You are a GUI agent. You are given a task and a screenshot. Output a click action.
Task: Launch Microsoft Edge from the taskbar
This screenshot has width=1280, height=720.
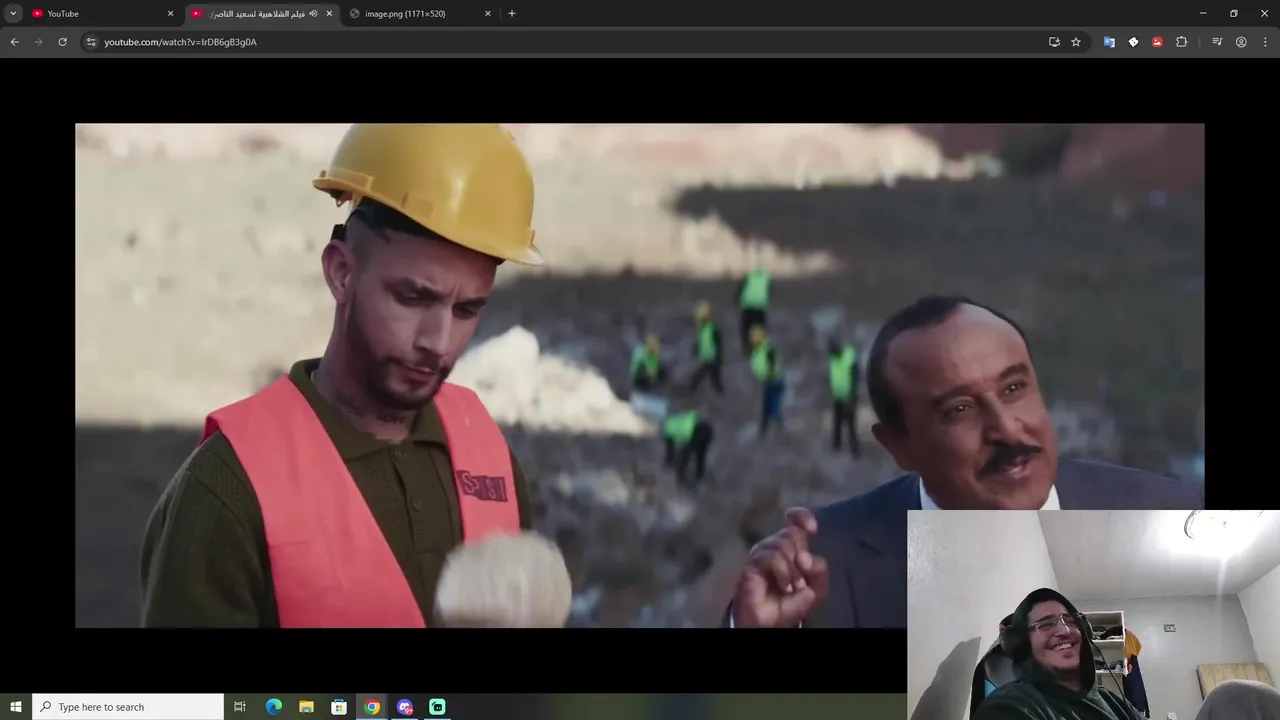[274, 707]
